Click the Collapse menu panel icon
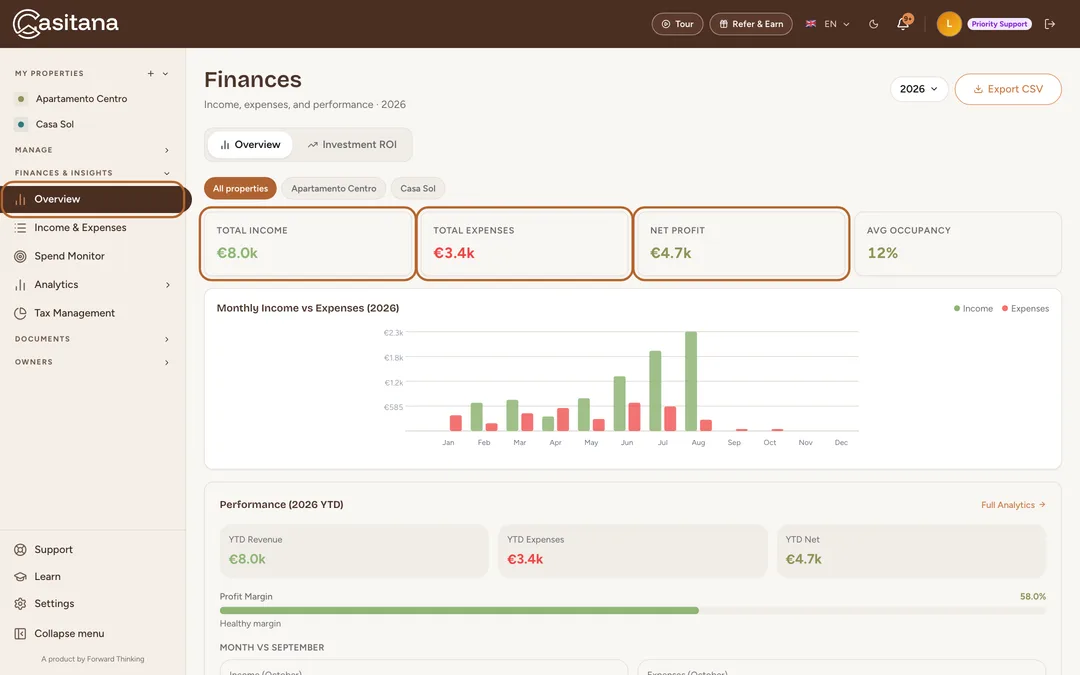Screen dimensions: 1080x675 point(21,634)
